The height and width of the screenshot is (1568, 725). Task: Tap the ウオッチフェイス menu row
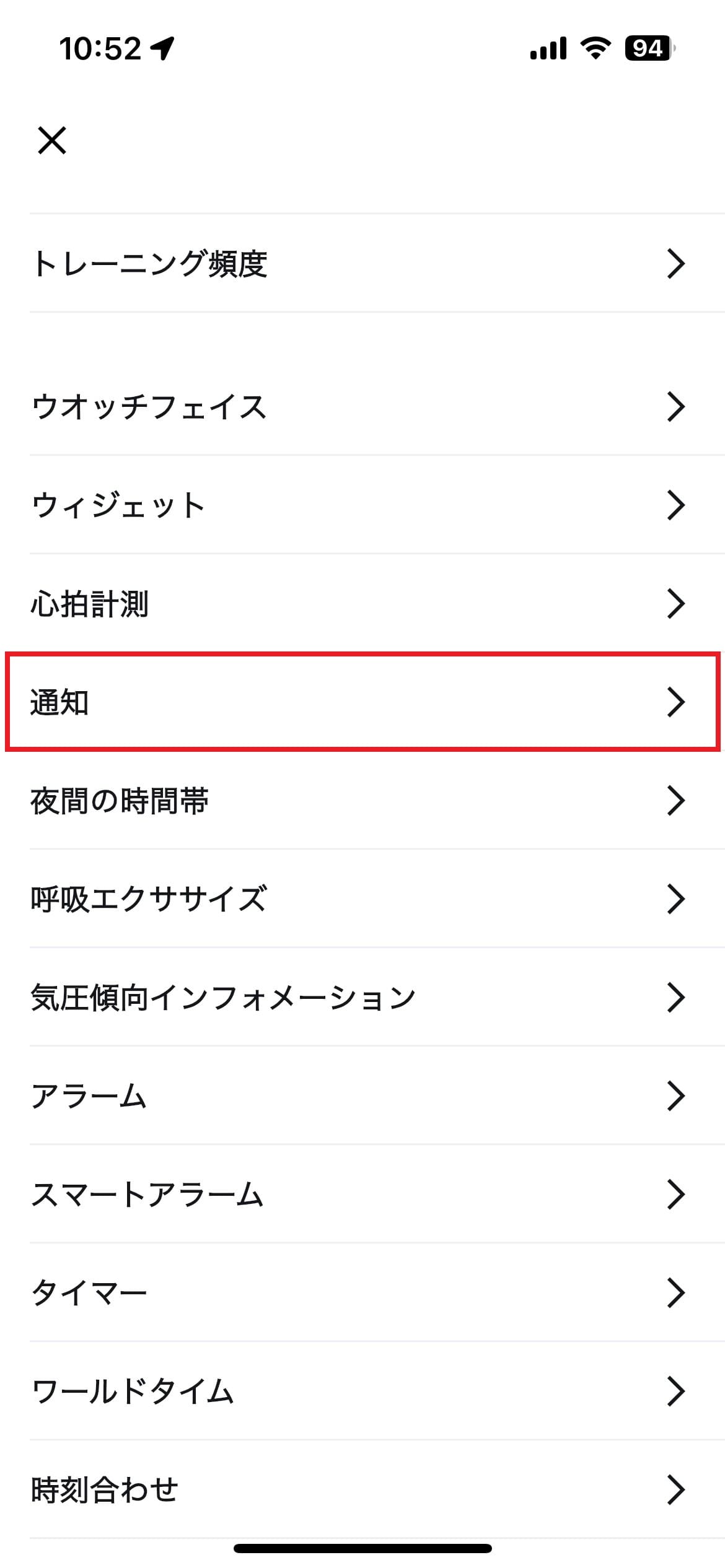[x=362, y=407]
